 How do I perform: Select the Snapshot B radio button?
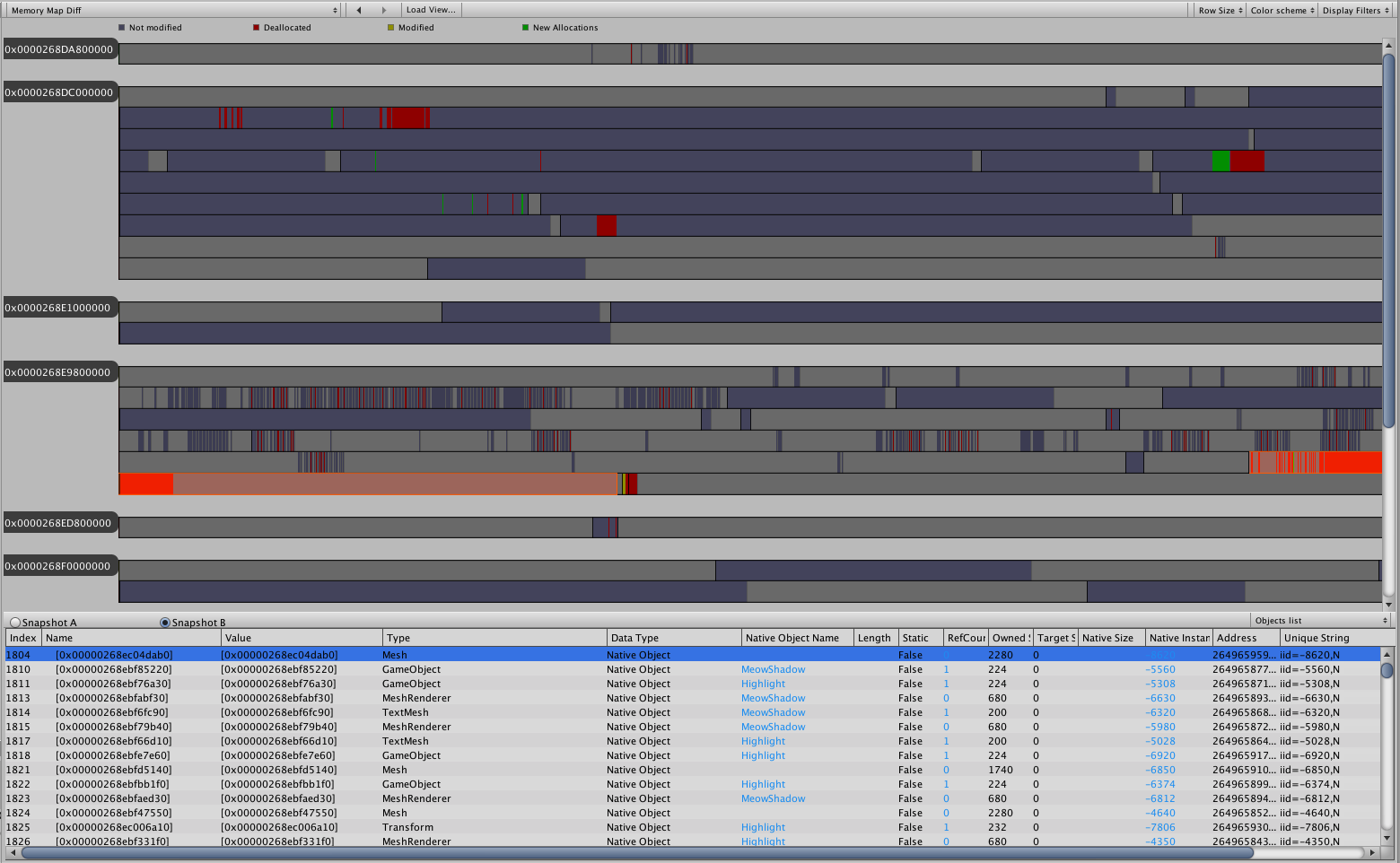click(164, 622)
